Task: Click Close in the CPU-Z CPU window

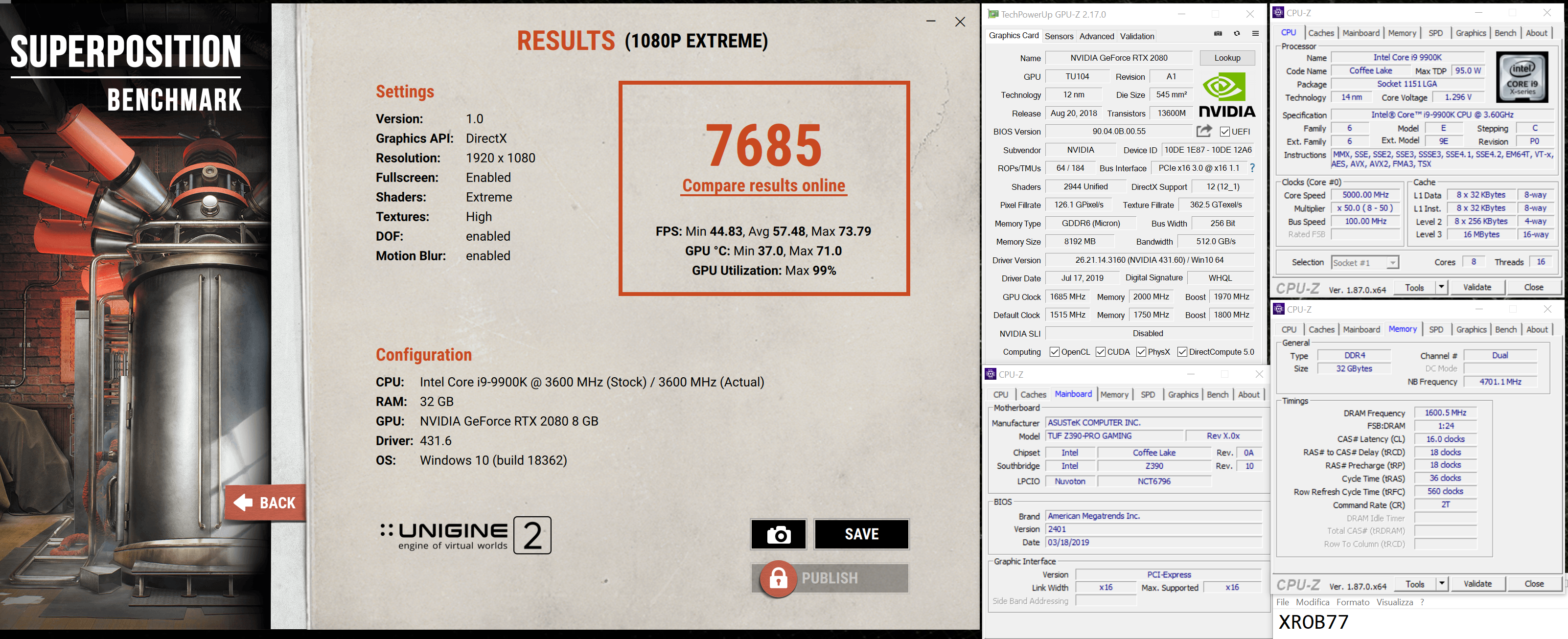Action: [1533, 287]
